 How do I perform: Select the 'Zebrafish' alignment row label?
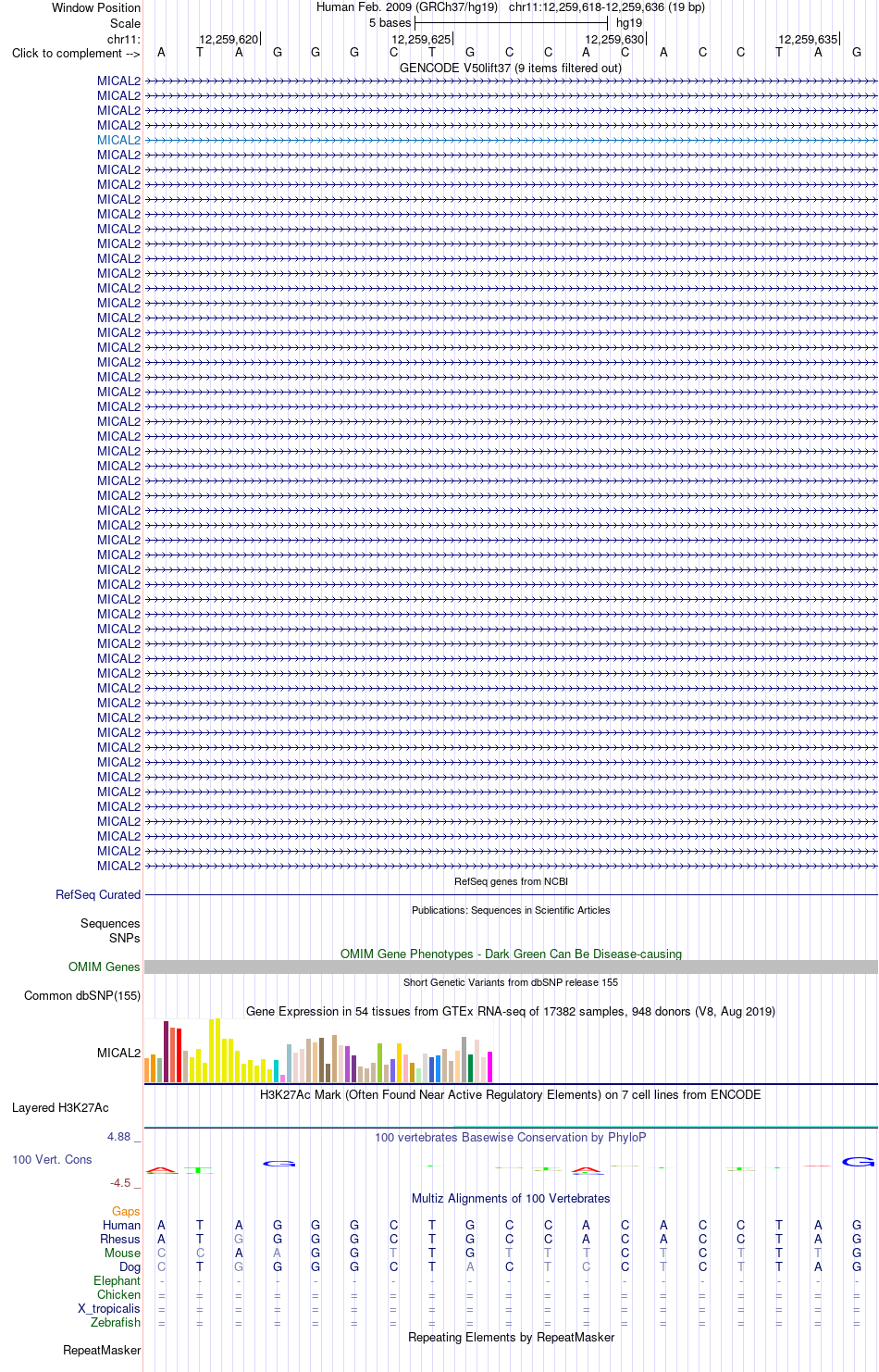[x=116, y=1322]
